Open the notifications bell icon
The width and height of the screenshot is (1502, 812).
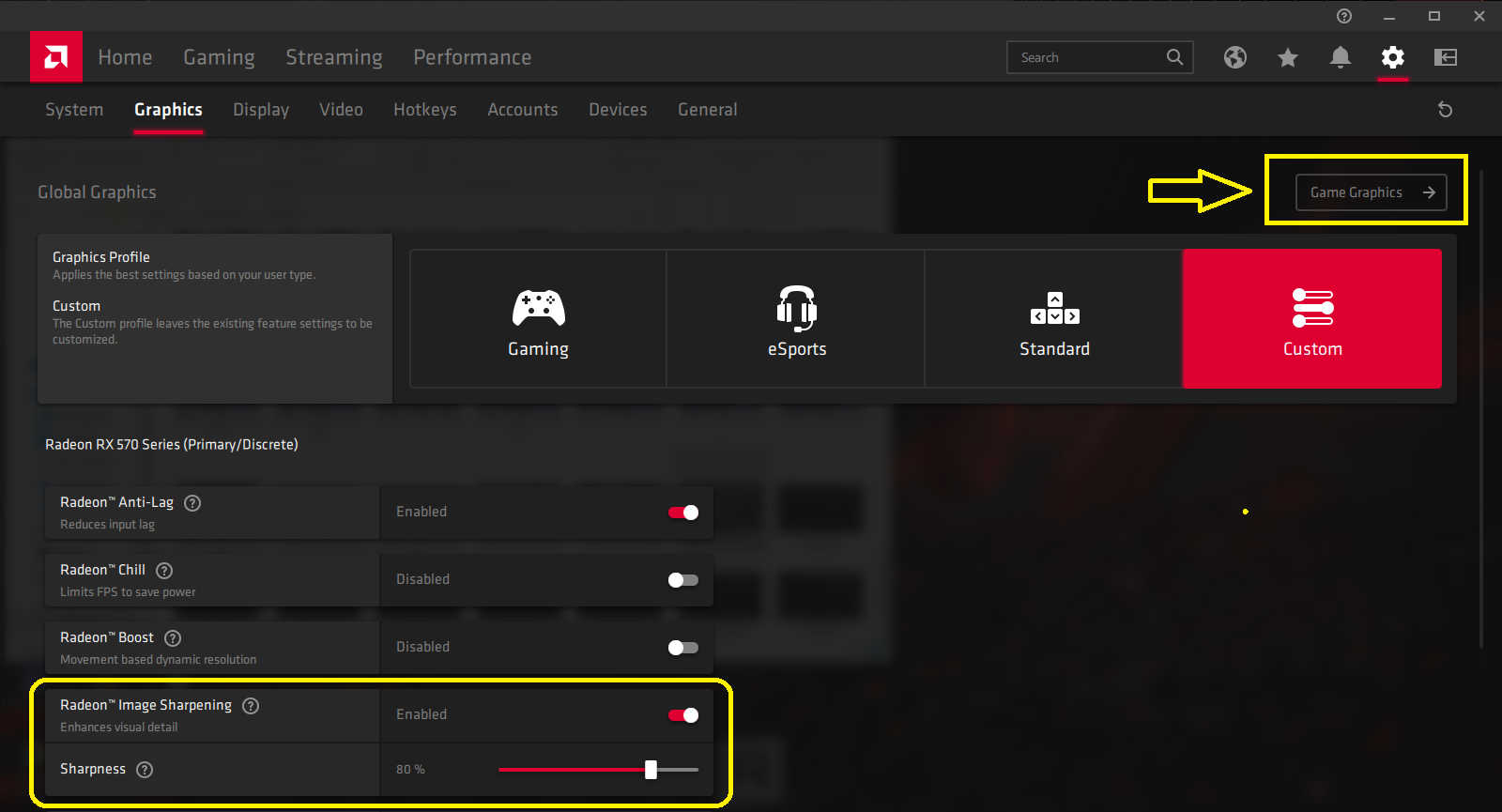coord(1341,57)
